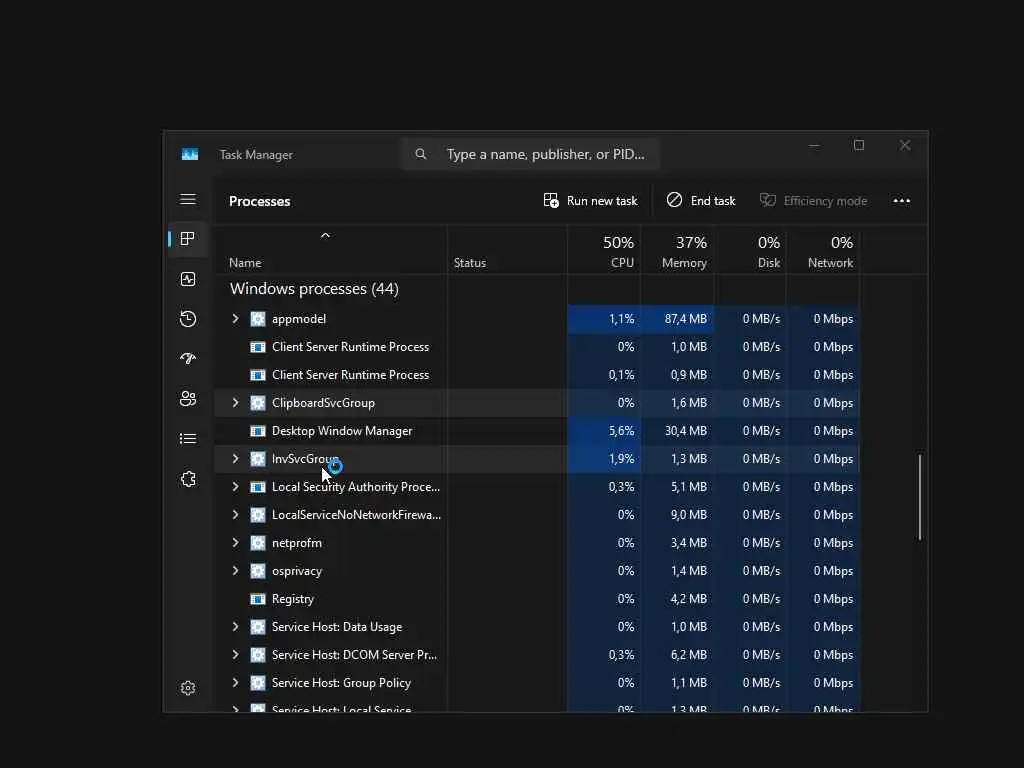Viewport: 1024px width, 768px height.
Task: Click the Processes page heading
Action: 259,201
